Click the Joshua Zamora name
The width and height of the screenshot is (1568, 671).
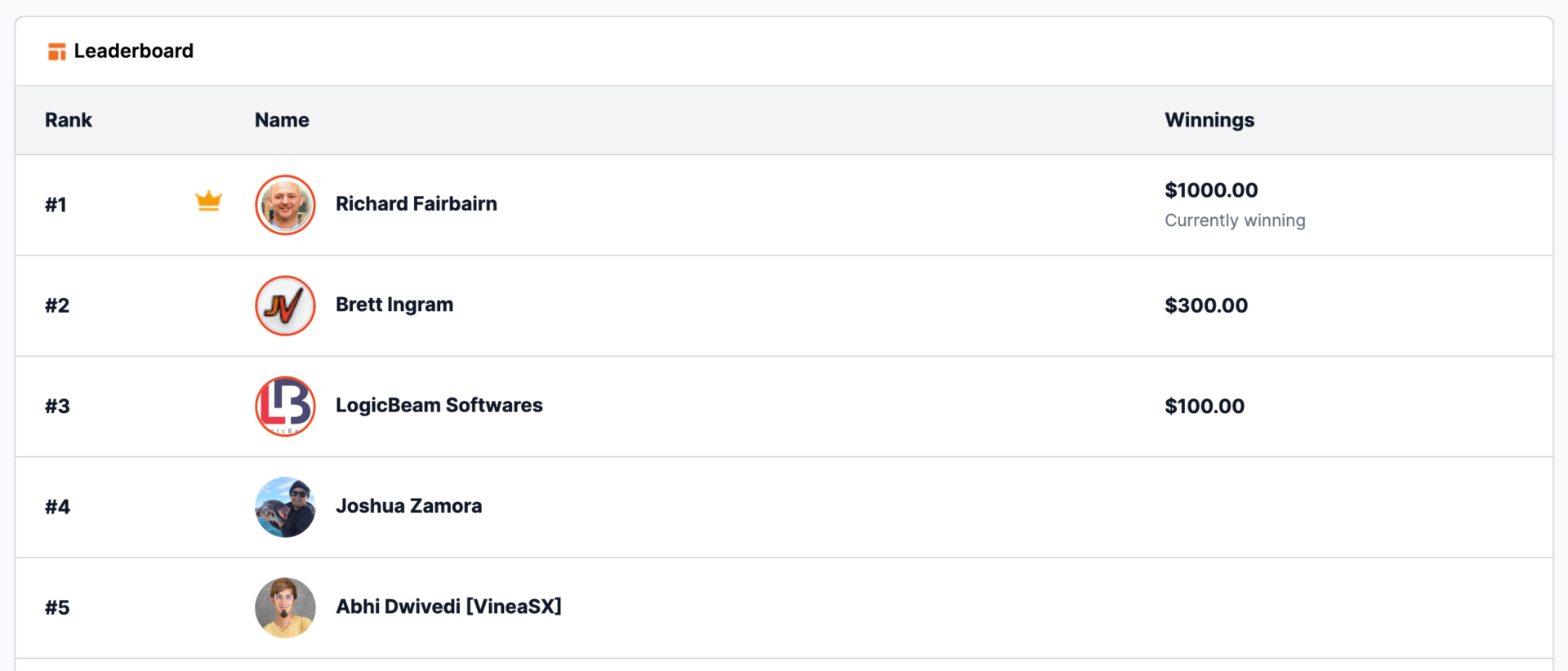(409, 505)
